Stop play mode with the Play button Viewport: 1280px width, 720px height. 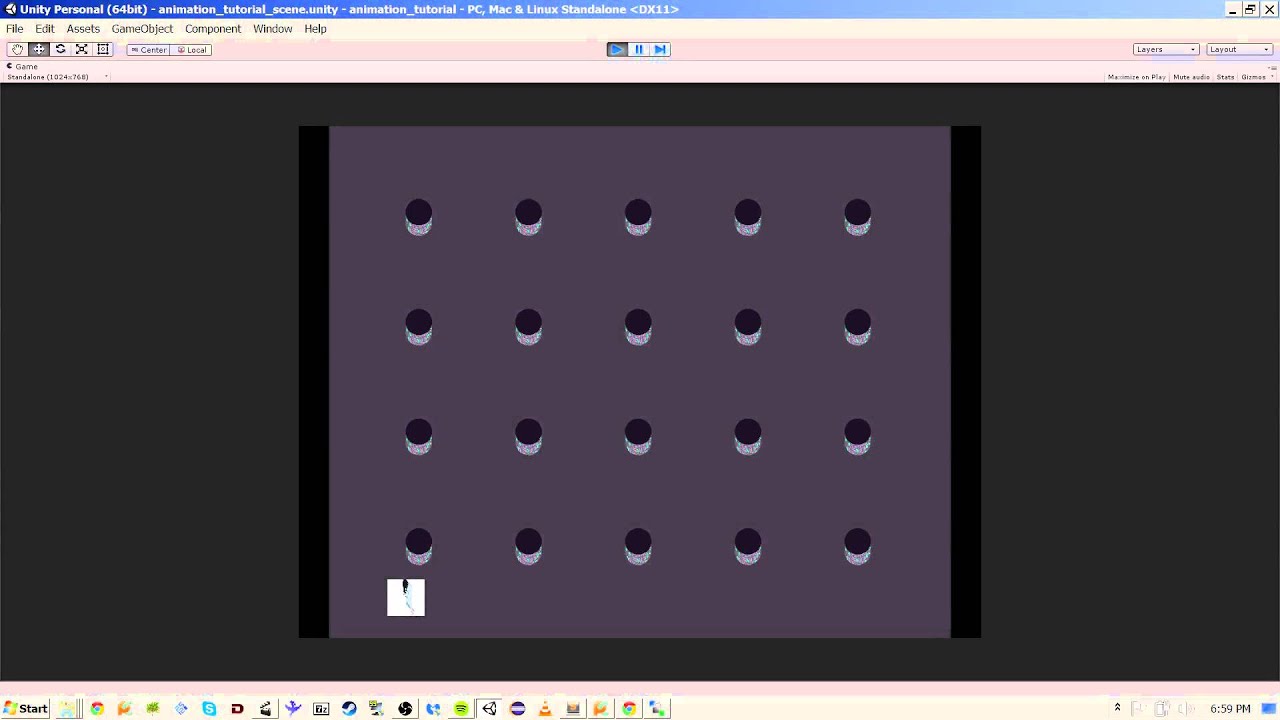(x=617, y=49)
